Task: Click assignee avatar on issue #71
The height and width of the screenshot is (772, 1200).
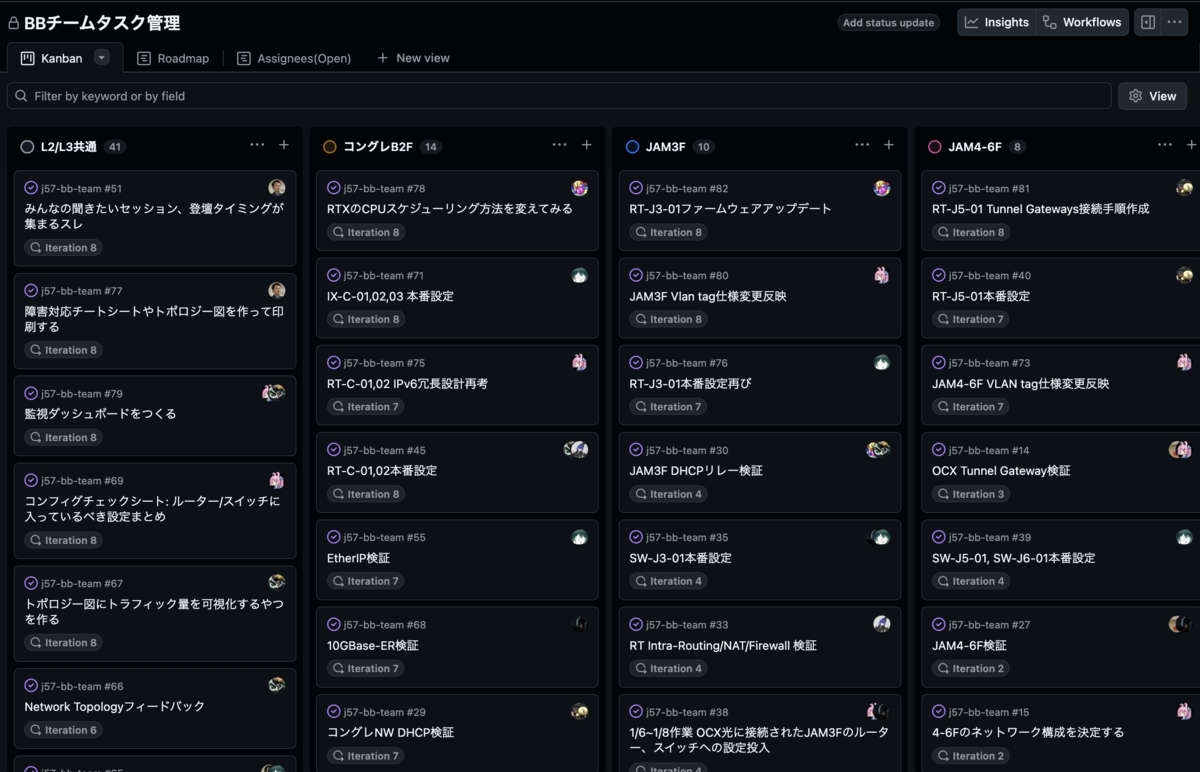Action: pos(579,275)
